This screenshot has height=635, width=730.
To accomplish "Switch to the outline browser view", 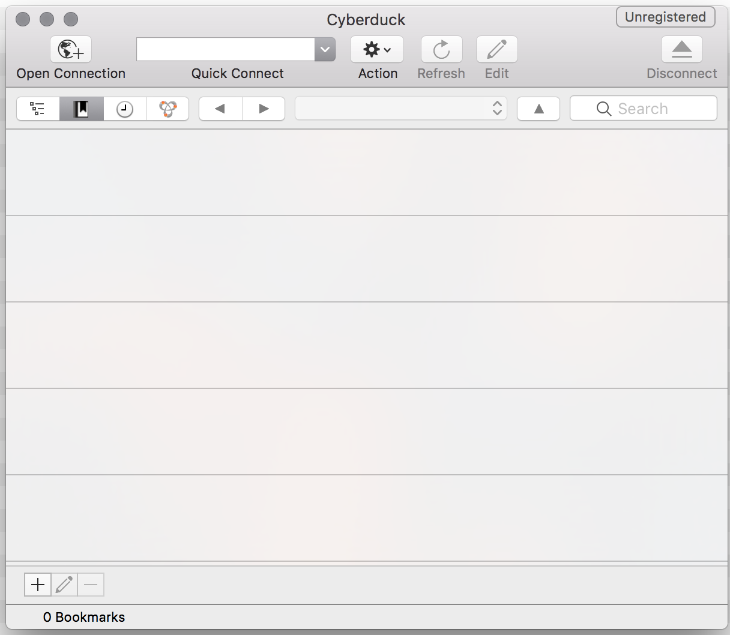I will click(x=38, y=109).
